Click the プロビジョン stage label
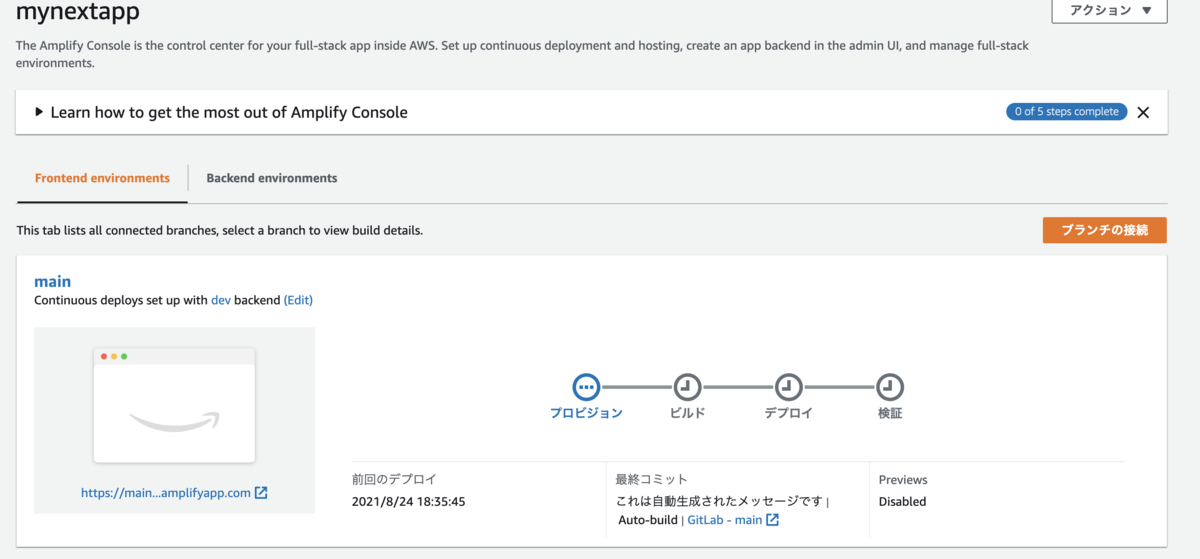Screen dimensions: 1200x559 pos(586,413)
